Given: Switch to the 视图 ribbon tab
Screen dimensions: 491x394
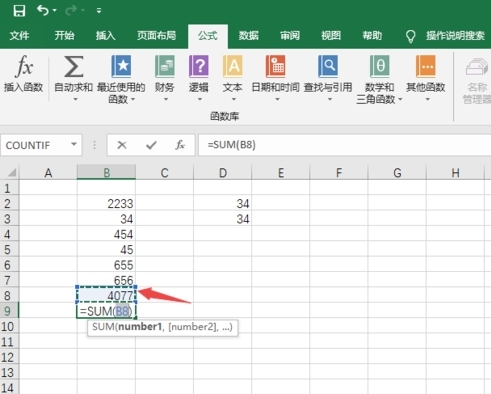Looking at the screenshot, I should coord(331,35).
